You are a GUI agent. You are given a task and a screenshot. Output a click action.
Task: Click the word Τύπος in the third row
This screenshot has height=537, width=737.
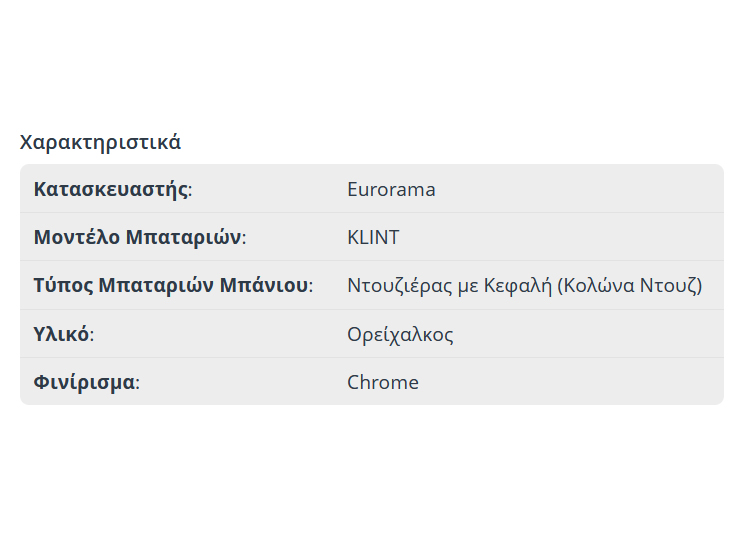pyautogui.click(x=62, y=285)
